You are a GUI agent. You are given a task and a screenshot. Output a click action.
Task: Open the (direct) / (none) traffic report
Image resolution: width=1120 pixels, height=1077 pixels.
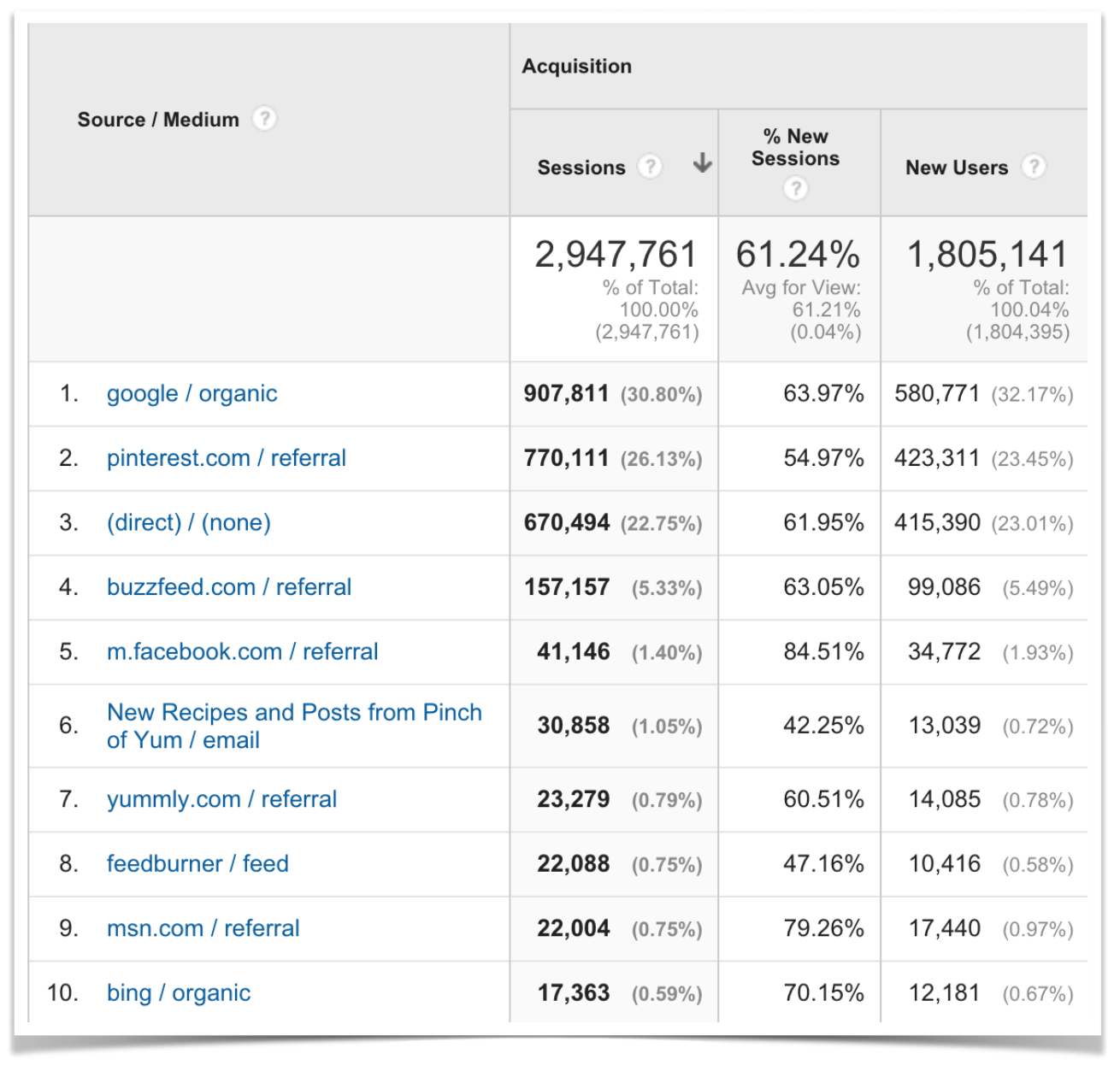[188, 522]
